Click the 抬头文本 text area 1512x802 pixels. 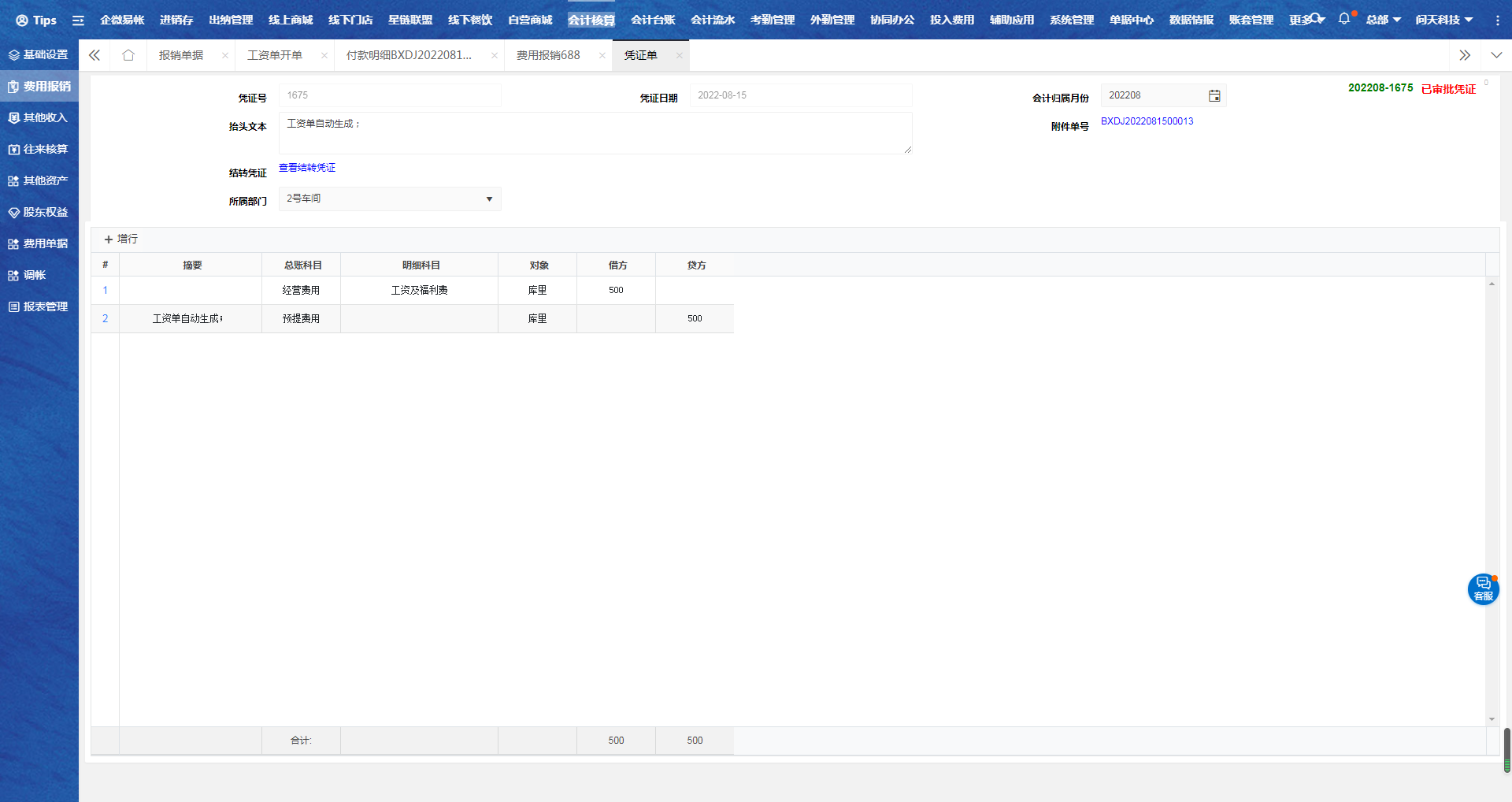tap(595, 133)
